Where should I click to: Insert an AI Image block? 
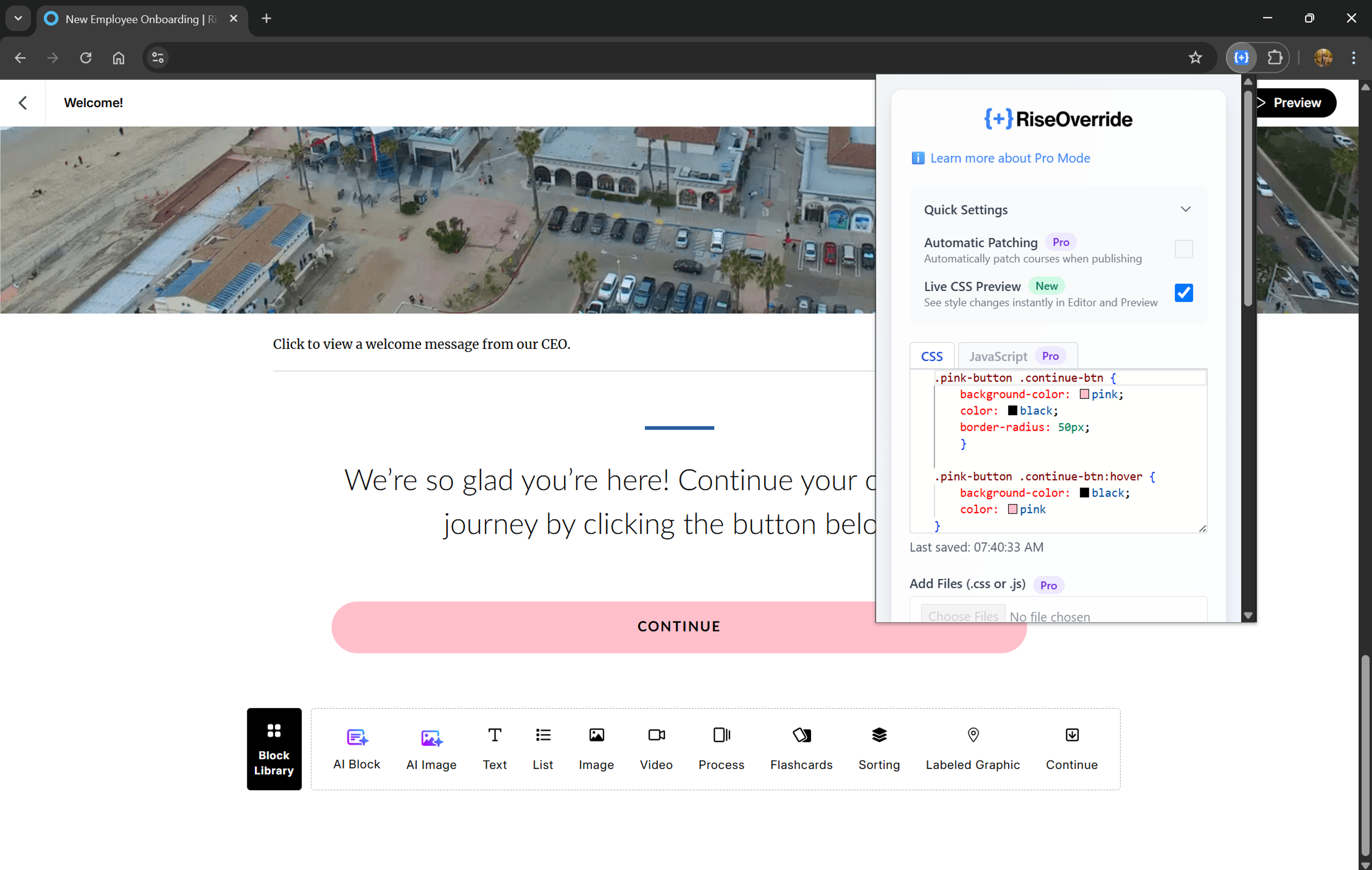[x=431, y=749]
